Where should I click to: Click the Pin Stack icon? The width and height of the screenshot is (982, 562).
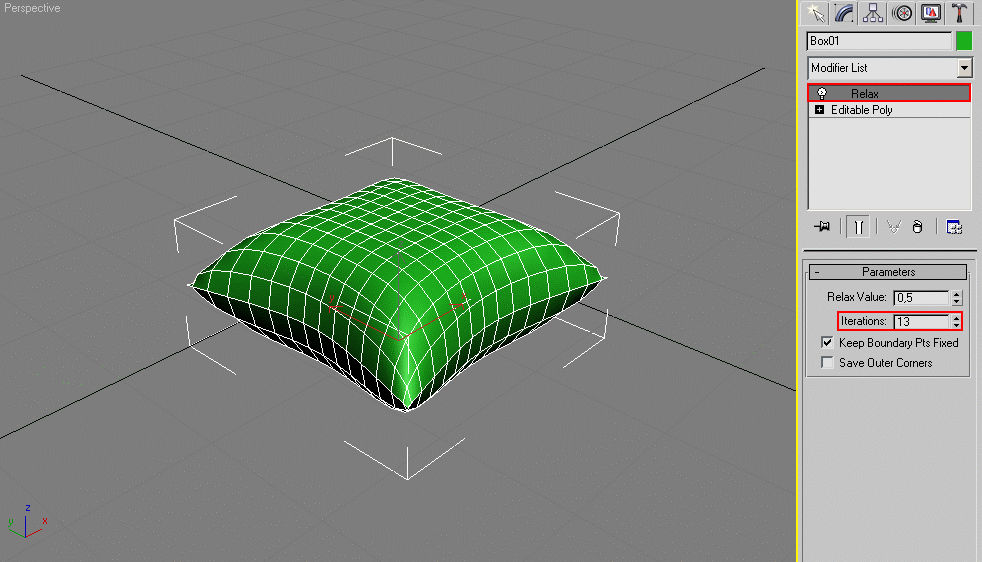tap(822, 227)
